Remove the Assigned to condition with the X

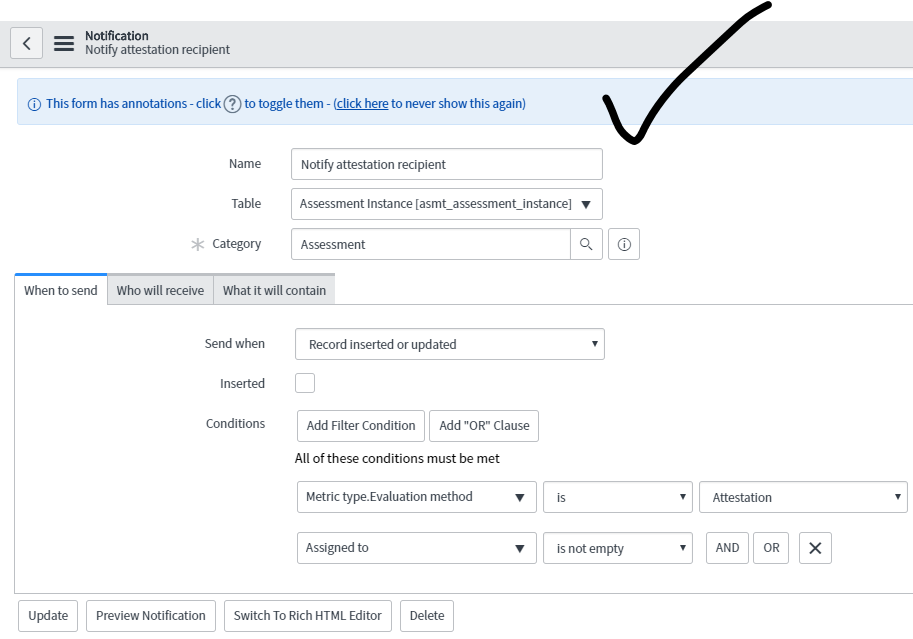click(x=815, y=547)
